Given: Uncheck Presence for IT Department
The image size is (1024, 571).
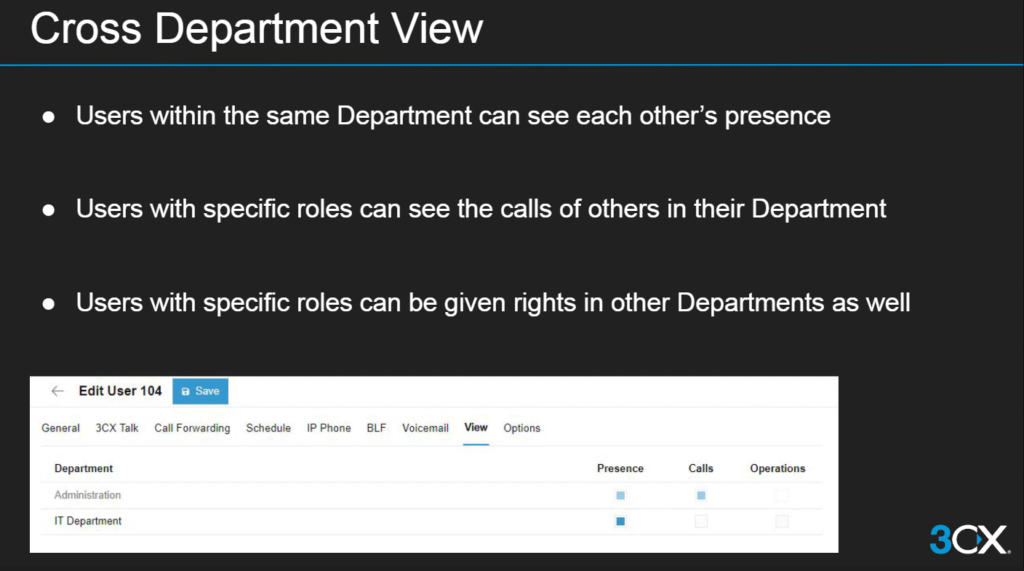Looking at the screenshot, I should click(x=620, y=521).
